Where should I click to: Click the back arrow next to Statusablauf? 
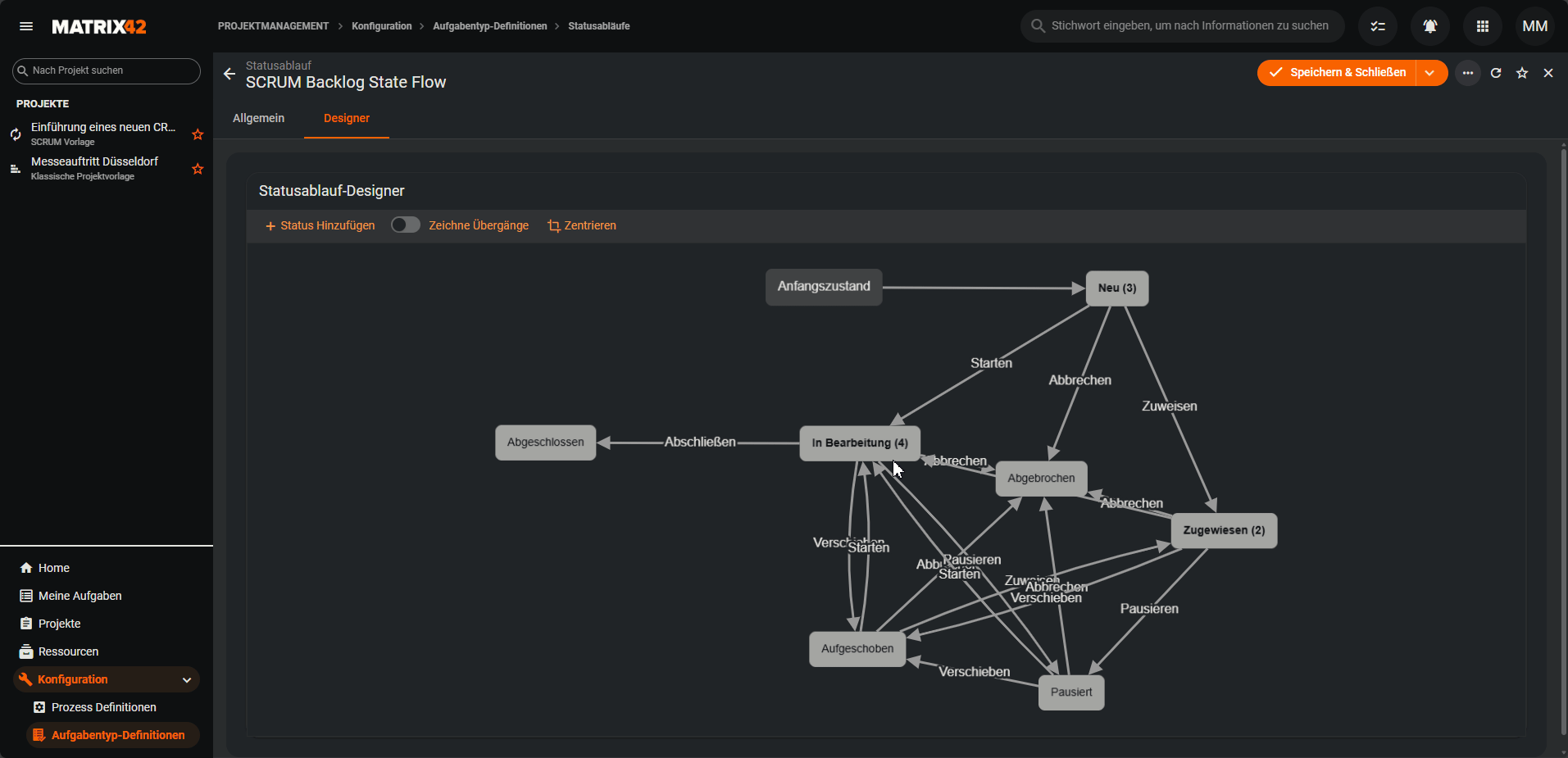pyautogui.click(x=230, y=74)
